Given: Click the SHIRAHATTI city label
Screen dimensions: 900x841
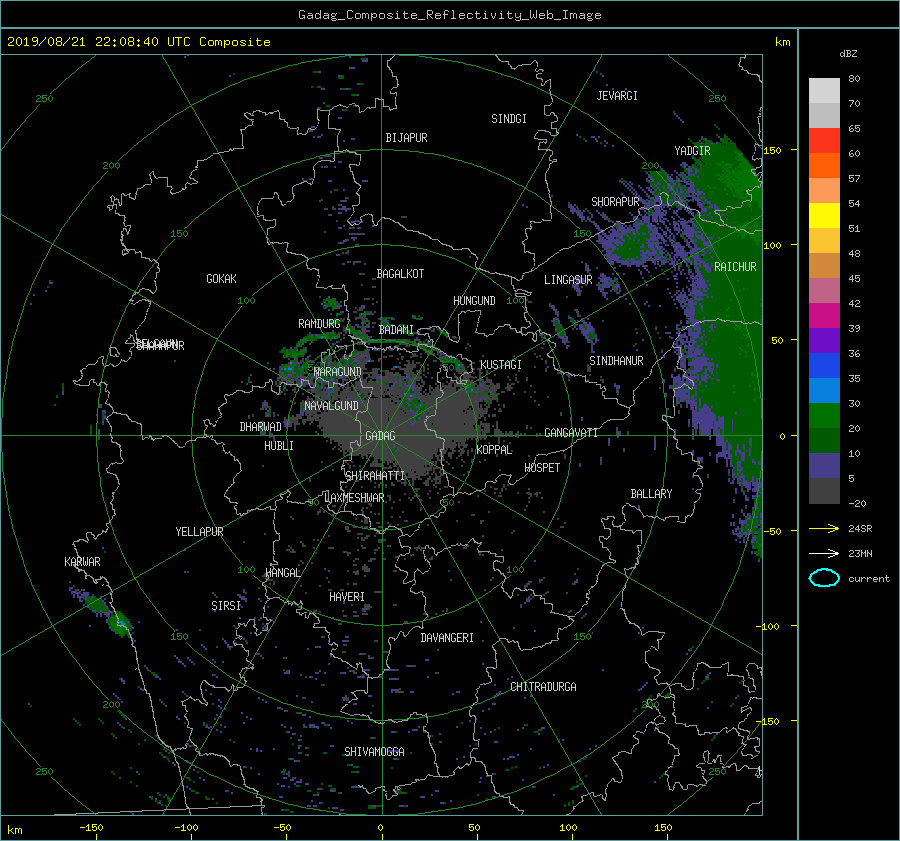Looking at the screenshot, I should [x=375, y=476].
